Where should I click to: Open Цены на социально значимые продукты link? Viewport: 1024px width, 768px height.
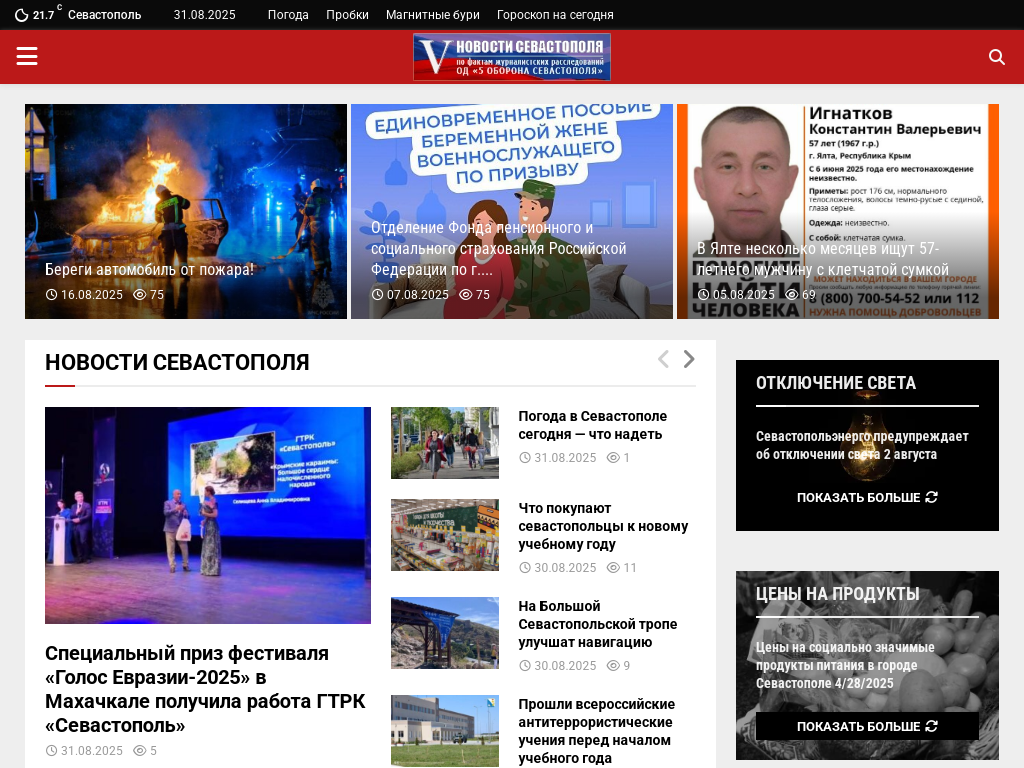(845, 665)
